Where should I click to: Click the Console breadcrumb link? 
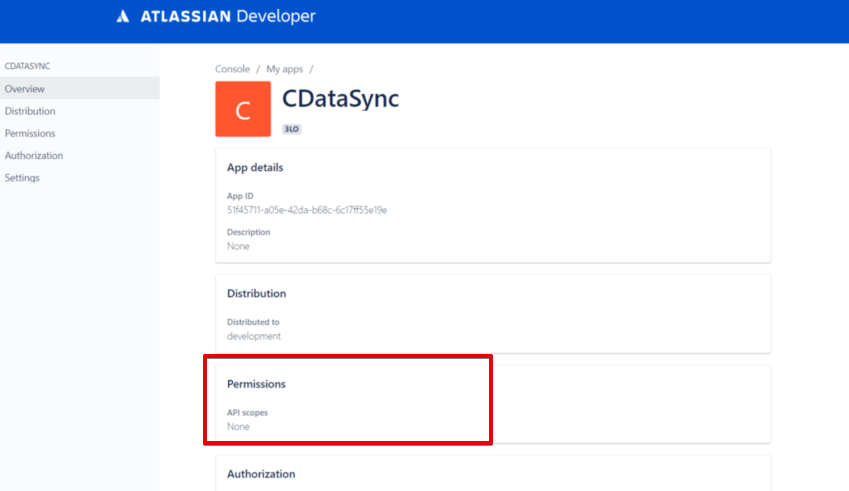pos(233,69)
